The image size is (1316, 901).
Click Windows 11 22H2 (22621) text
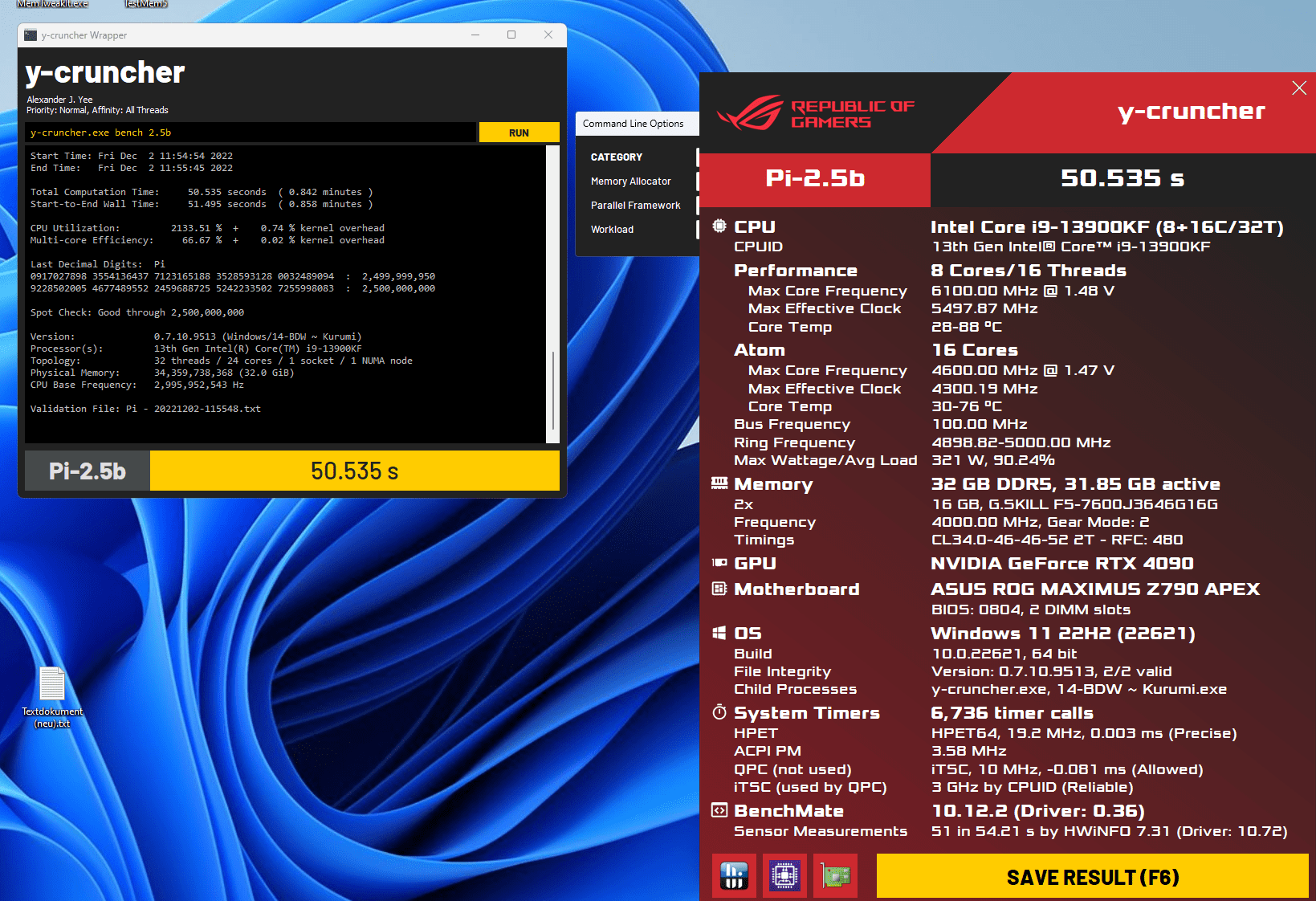tap(1063, 634)
